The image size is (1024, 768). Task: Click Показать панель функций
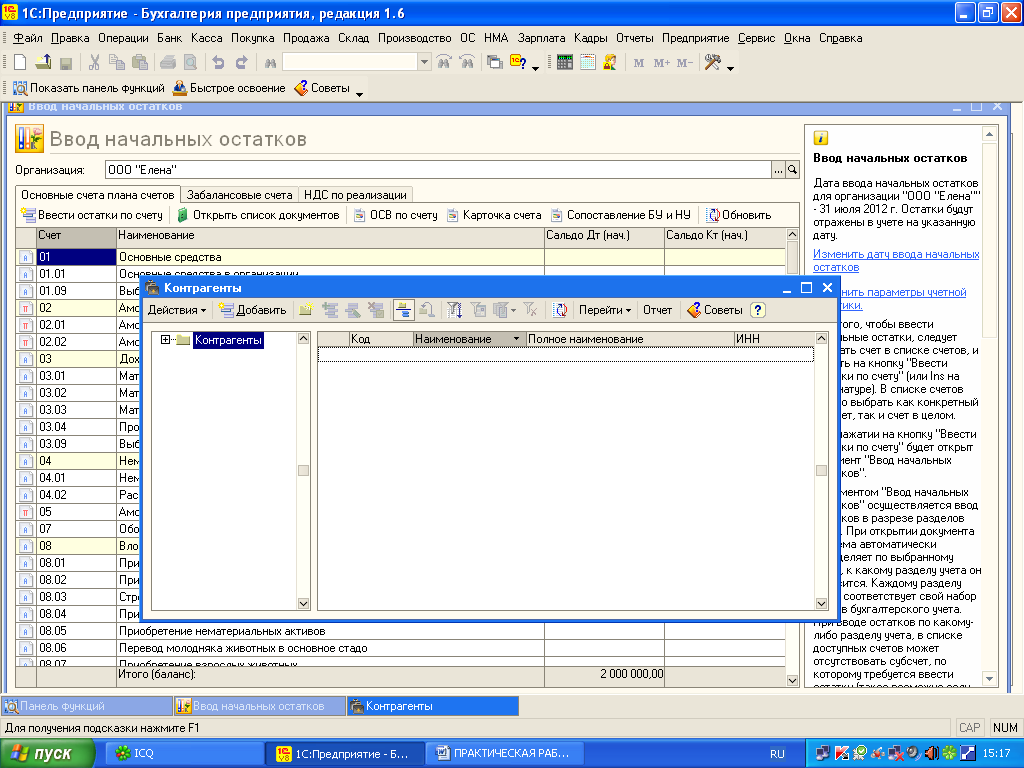(x=89, y=88)
